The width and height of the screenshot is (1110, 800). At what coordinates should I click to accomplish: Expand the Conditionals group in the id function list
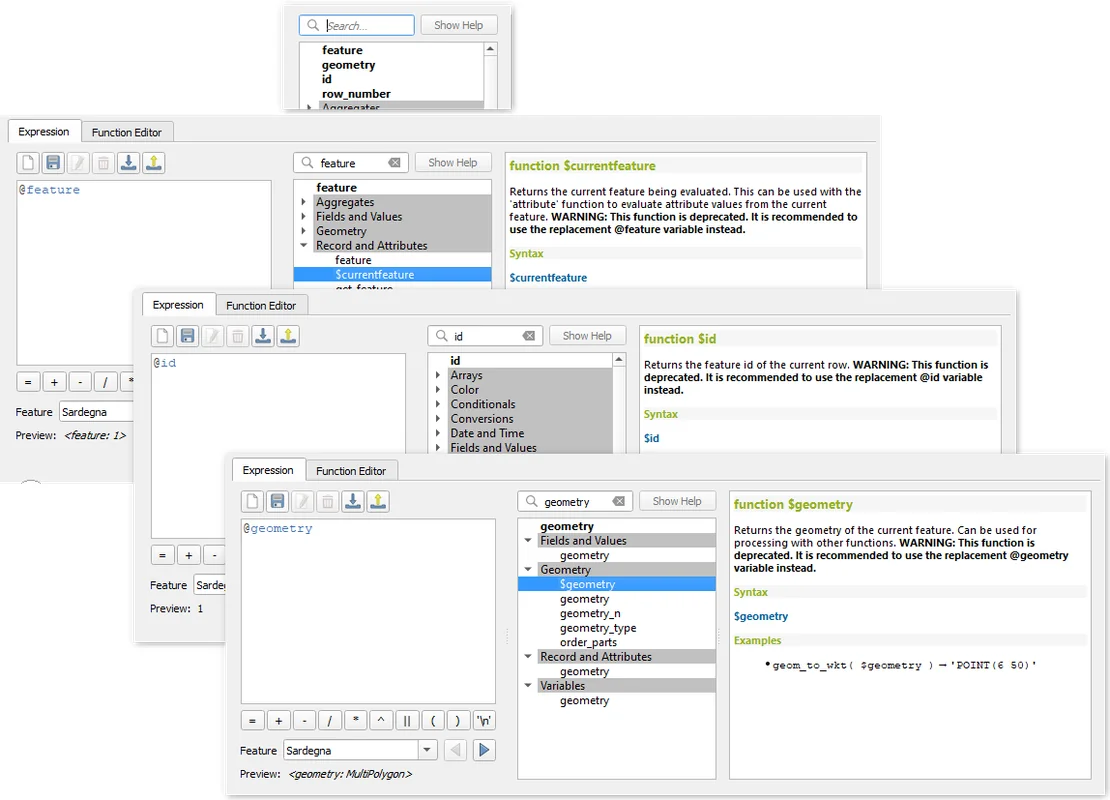pyautogui.click(x=438, y=404)
